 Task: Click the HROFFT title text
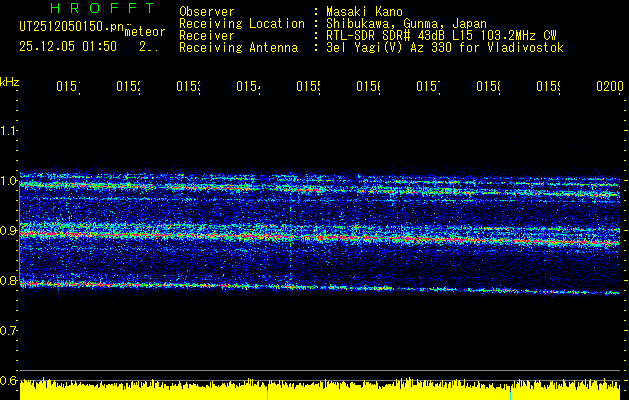(103, 8)
